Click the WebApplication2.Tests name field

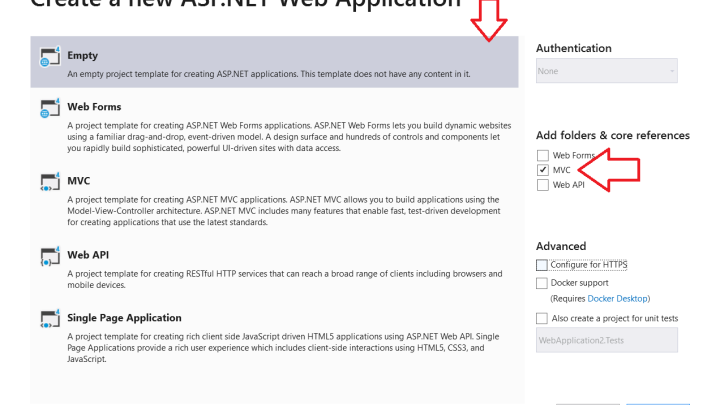[607, 340]
